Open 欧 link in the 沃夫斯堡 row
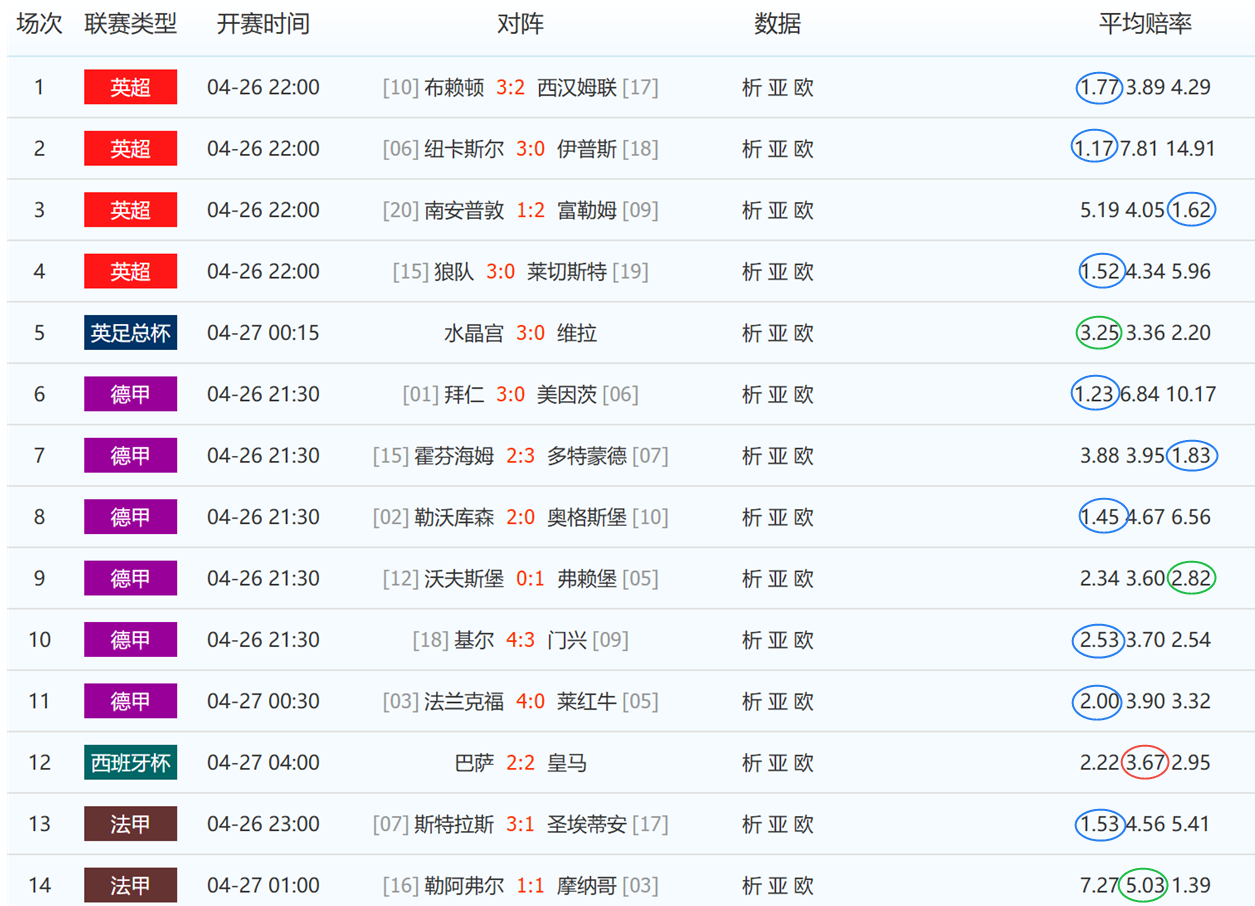Screen dimensions: 1255x906 tap(804, 578)
